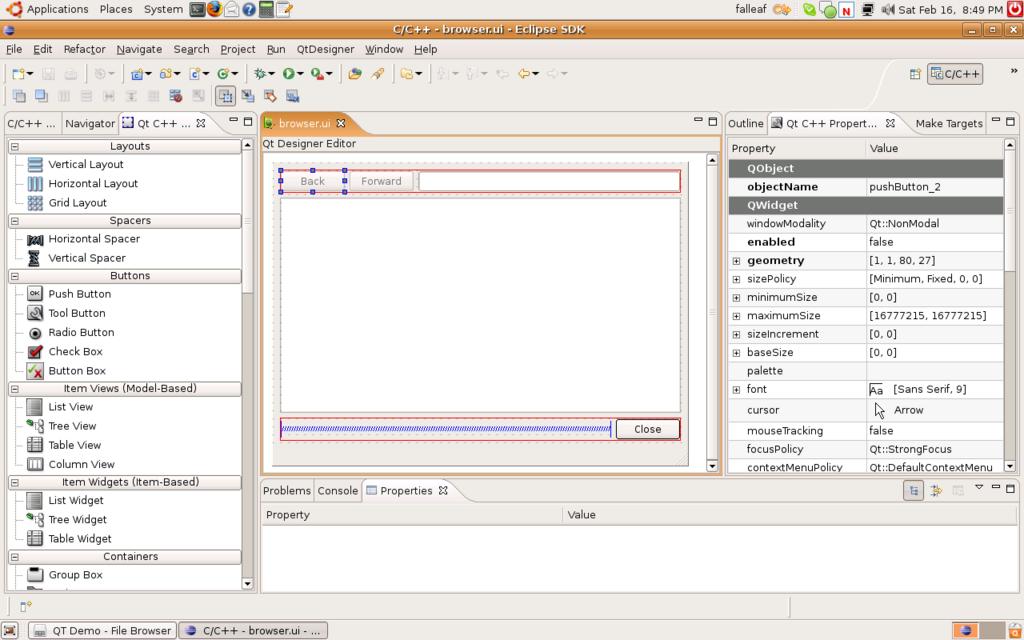This screenshot has width=1024, height=640.
Task: Click the green Run toolbar icon
Action: click(x=288, y=73)
